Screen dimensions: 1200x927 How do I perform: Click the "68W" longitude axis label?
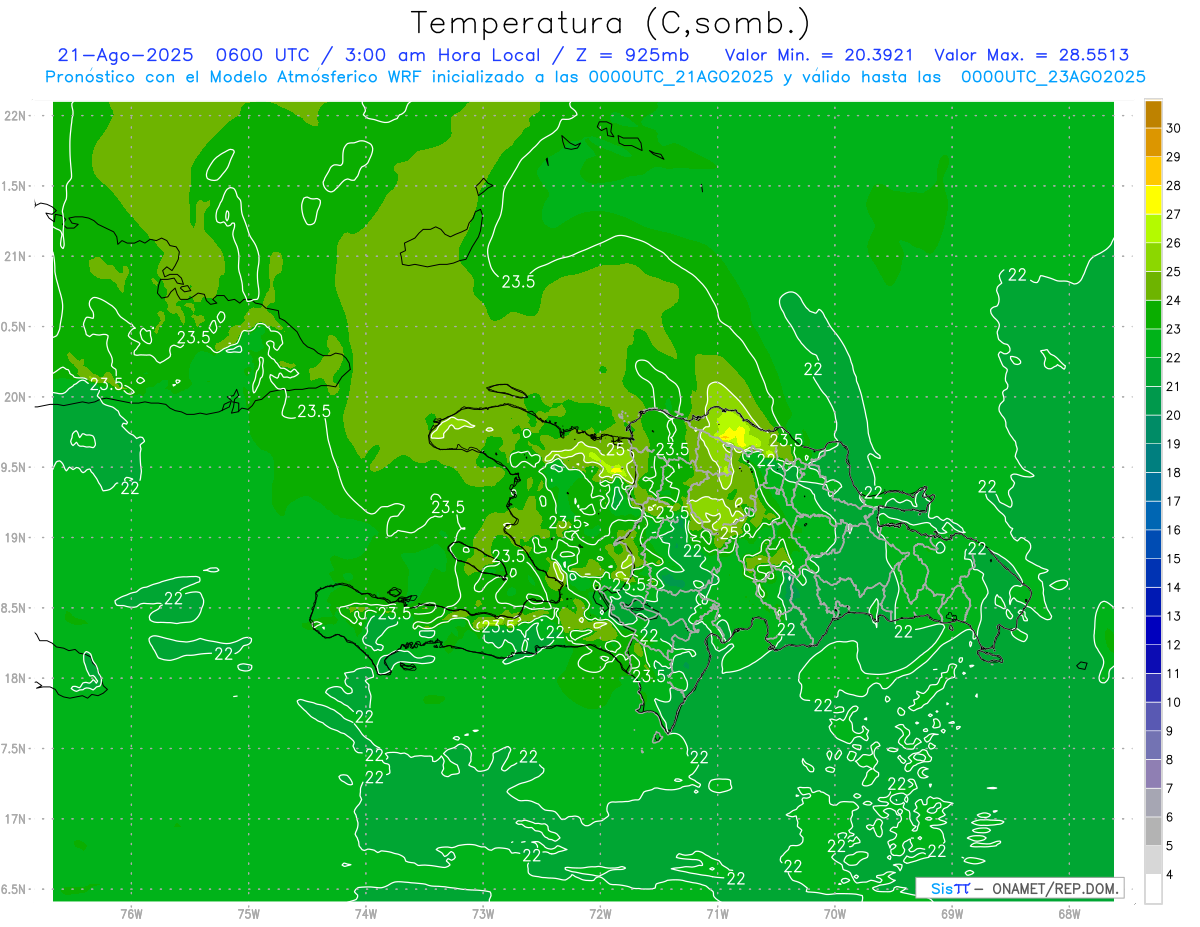click(1069, 914)
